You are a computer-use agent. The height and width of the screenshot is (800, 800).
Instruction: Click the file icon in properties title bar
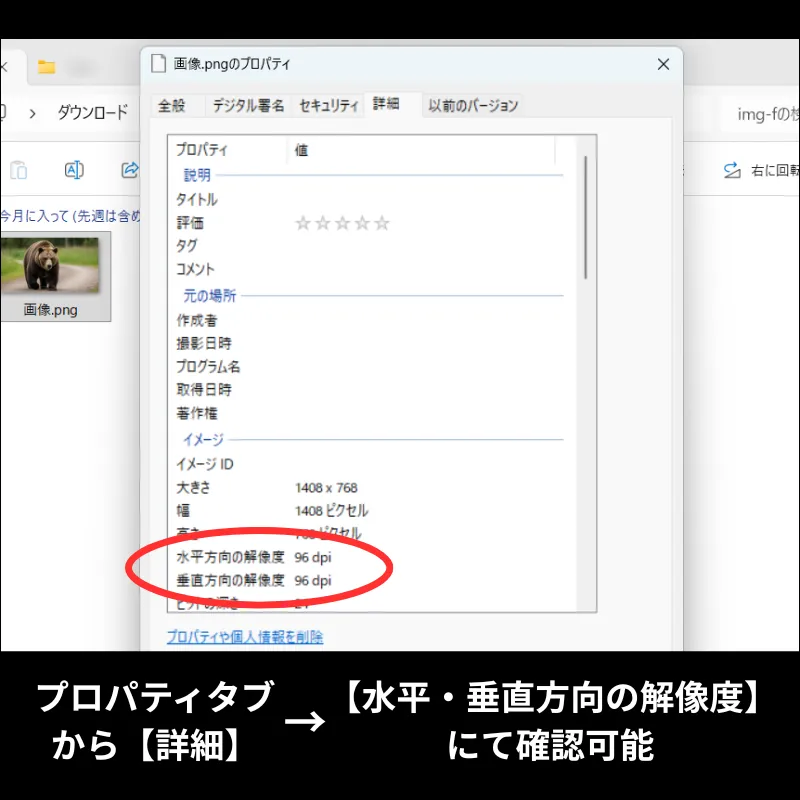(158, 64)
